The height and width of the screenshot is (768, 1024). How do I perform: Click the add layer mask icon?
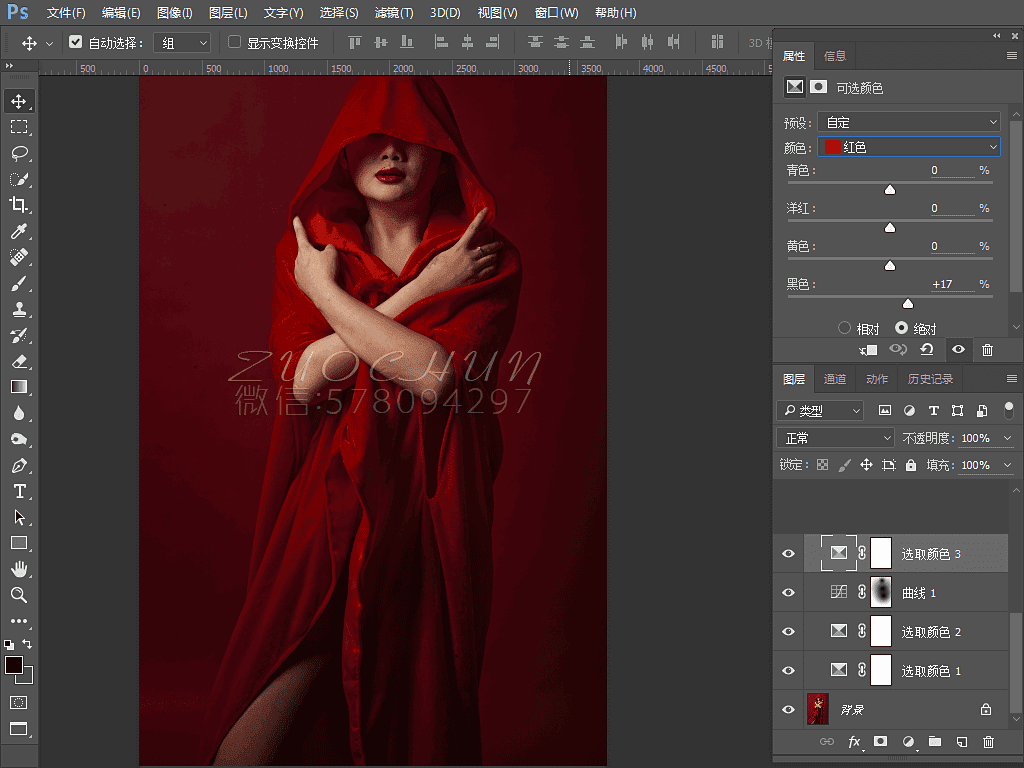tap(880, 742)
